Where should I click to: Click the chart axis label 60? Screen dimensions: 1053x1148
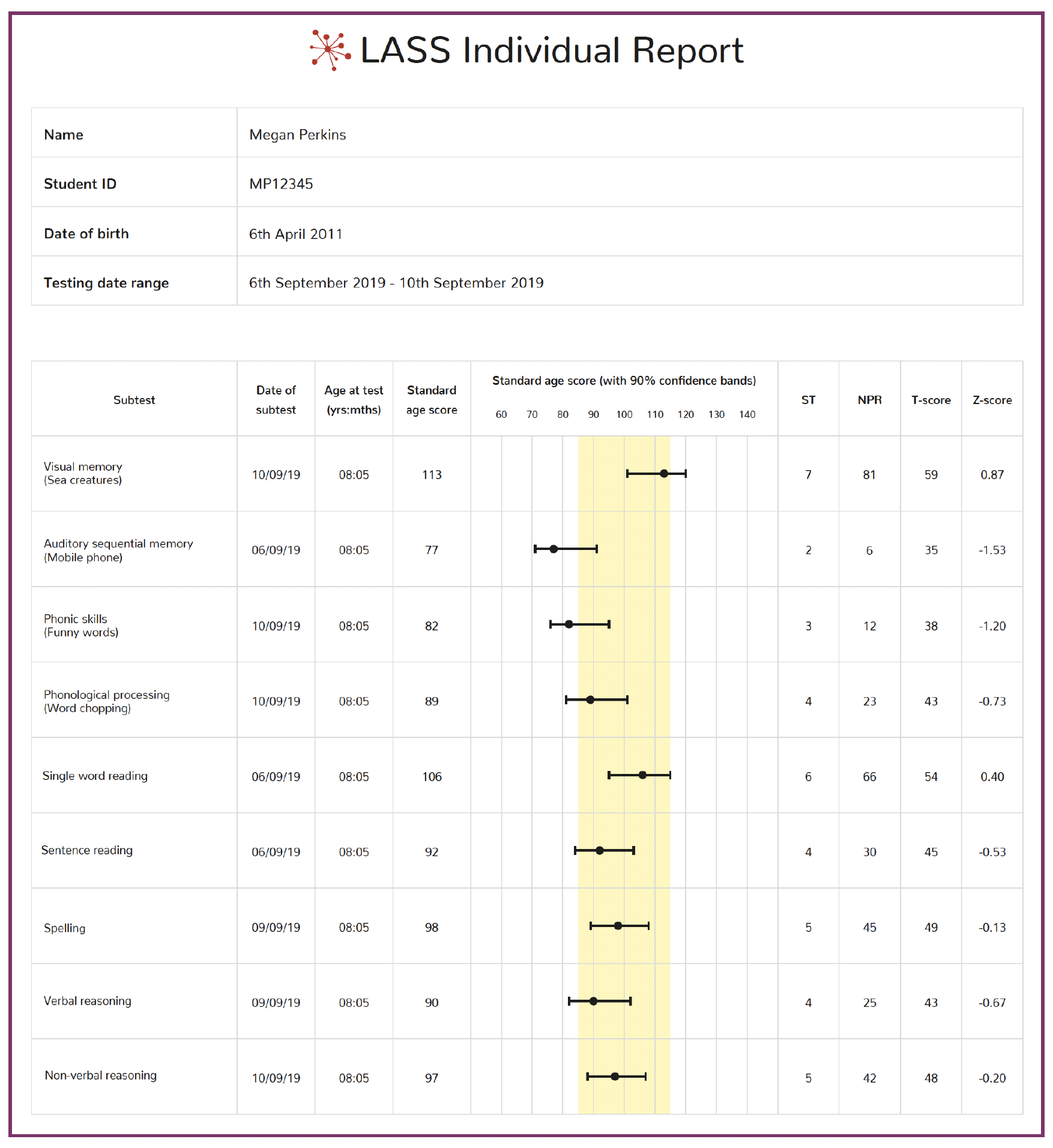[501, 414]
